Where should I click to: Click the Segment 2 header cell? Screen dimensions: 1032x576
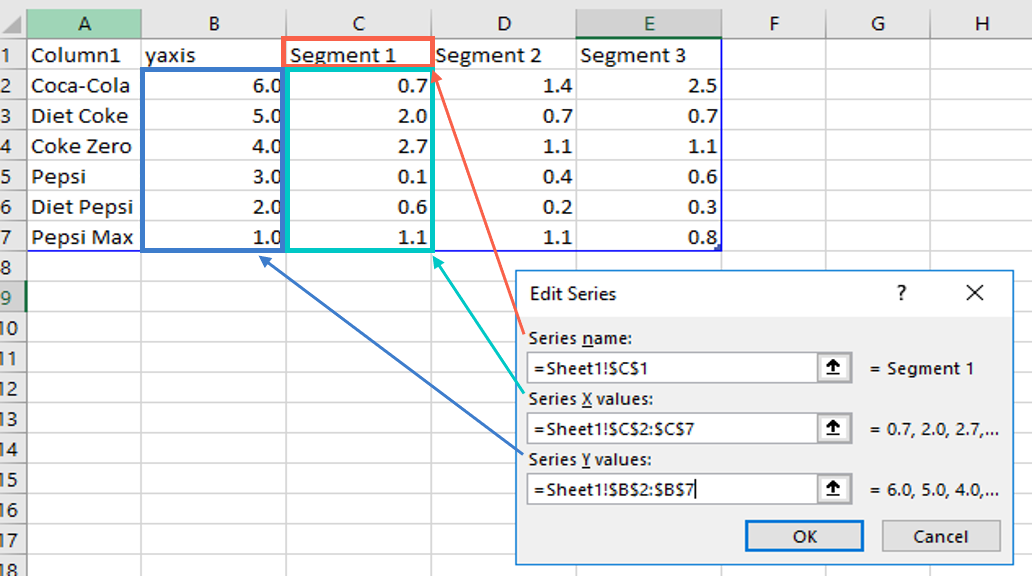click(x=503, y=55)
